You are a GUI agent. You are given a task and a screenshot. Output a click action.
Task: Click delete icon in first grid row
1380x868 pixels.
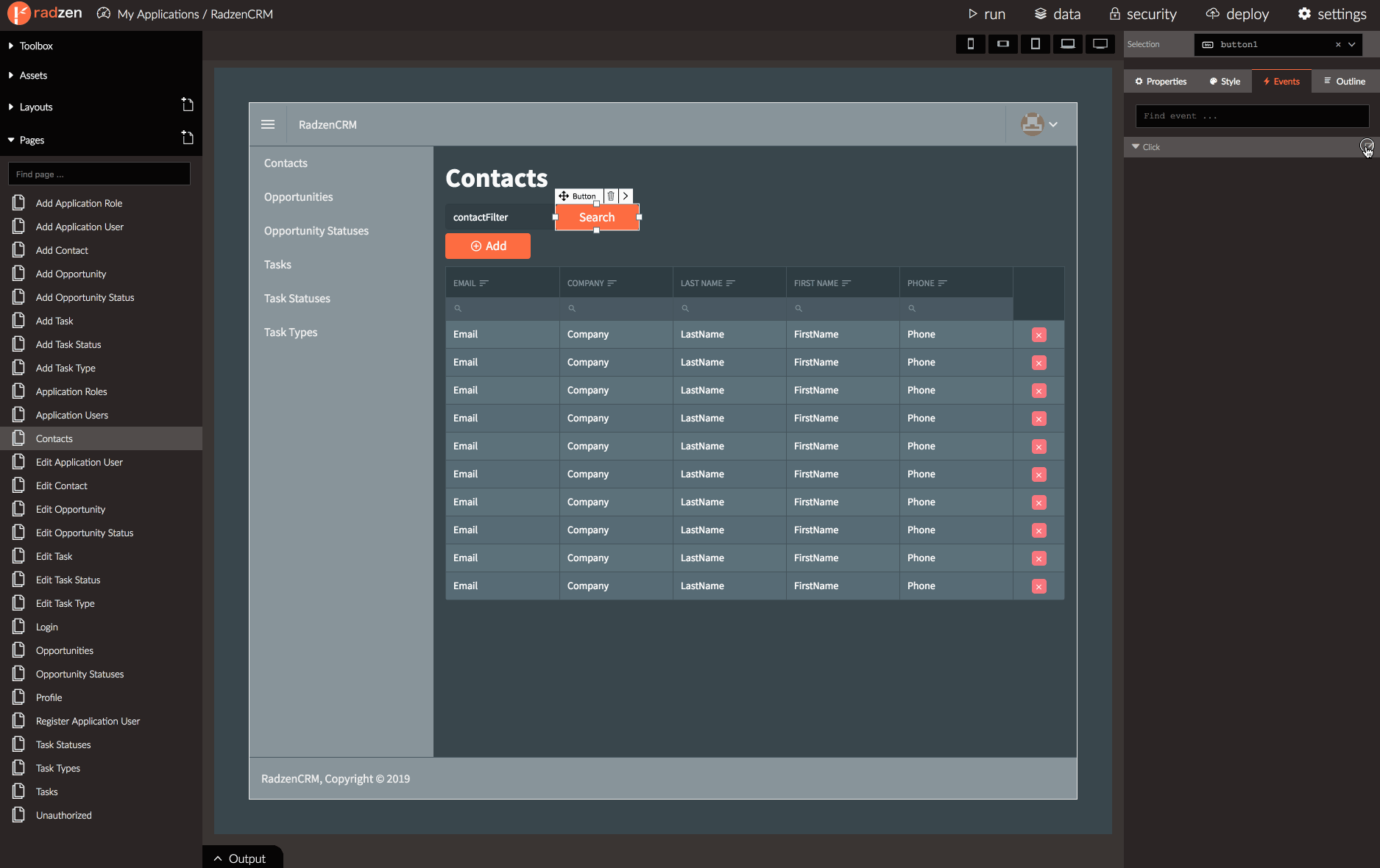1038,335
